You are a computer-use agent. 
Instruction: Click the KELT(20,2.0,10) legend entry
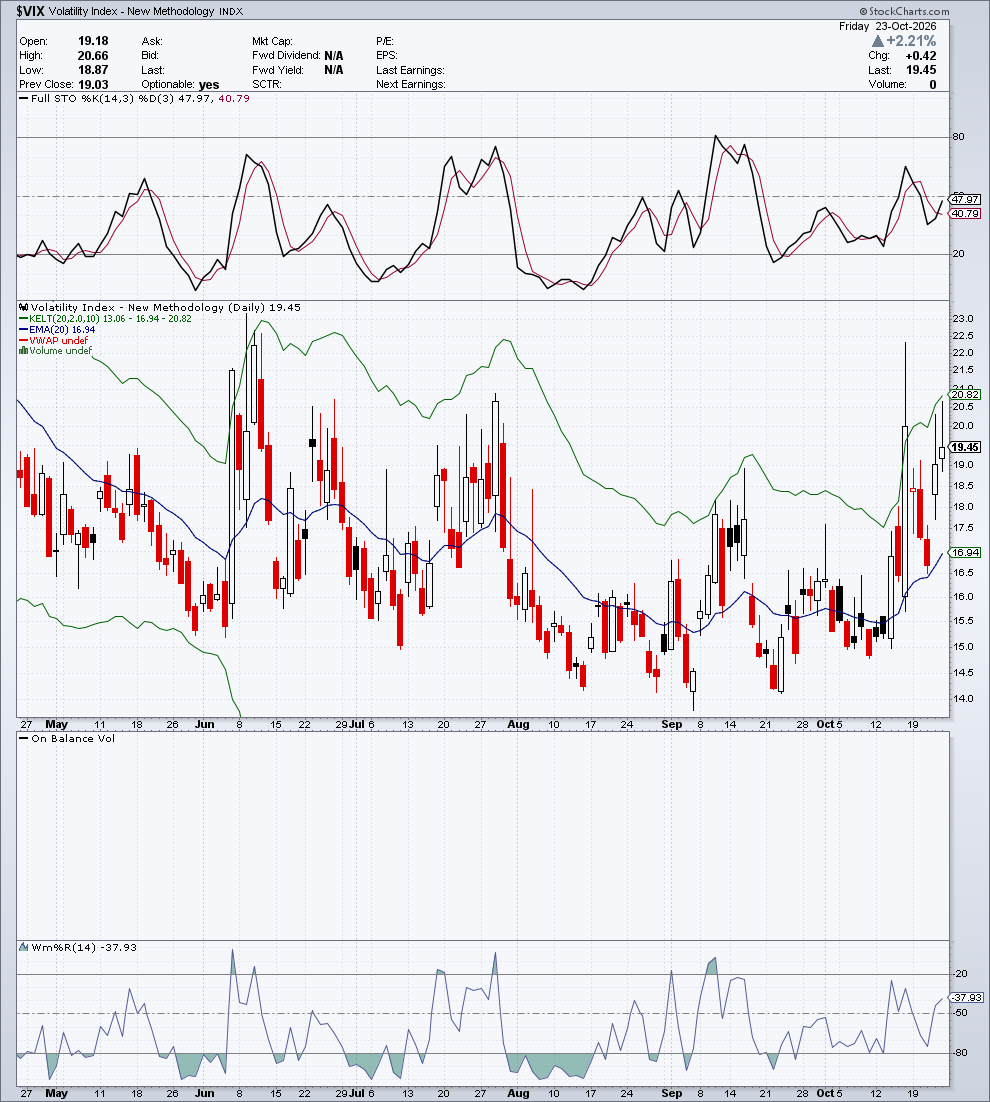pyautogui.click(x=105, y=318)
